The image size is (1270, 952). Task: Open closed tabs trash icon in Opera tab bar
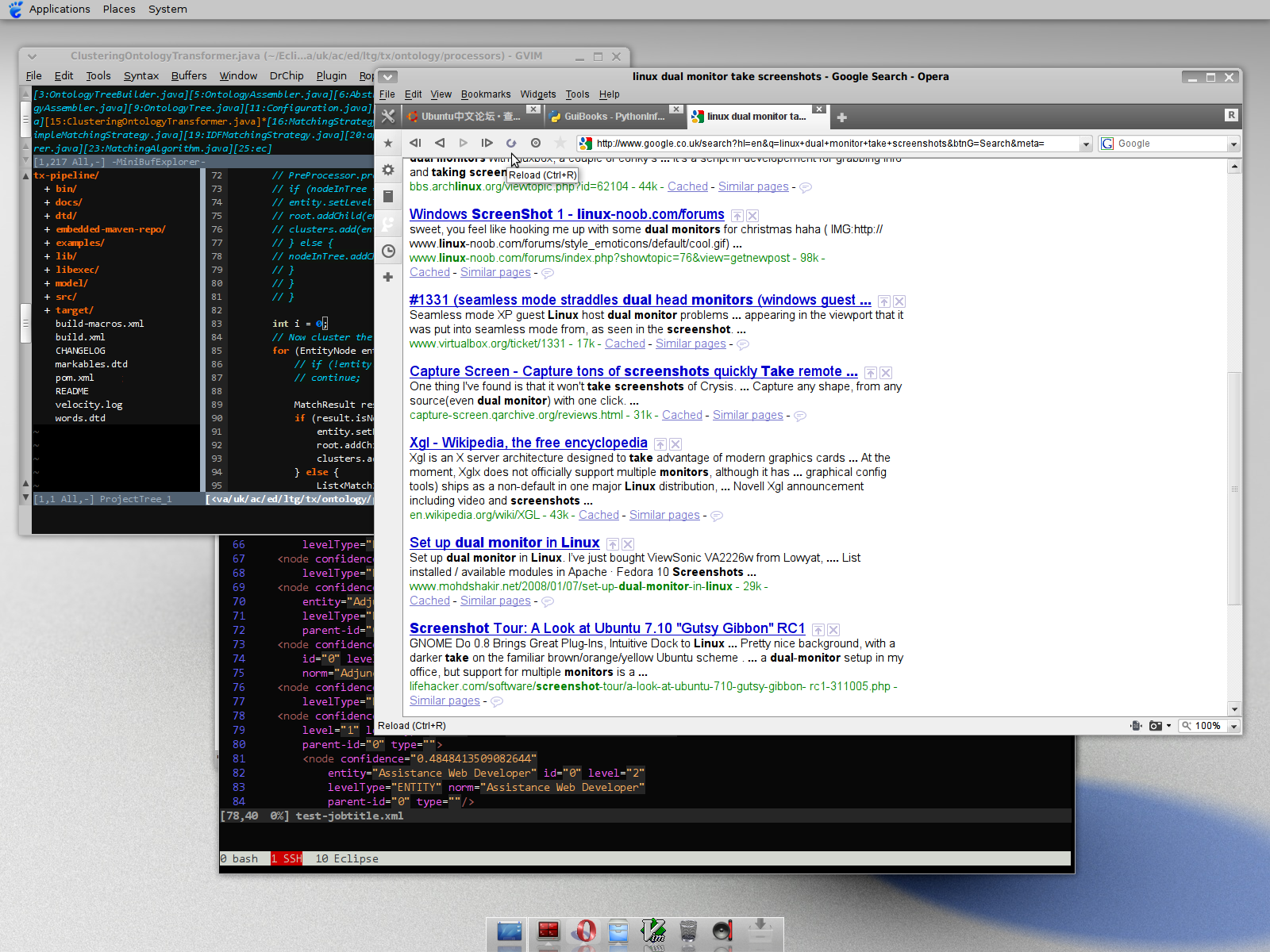(1231, 115)
